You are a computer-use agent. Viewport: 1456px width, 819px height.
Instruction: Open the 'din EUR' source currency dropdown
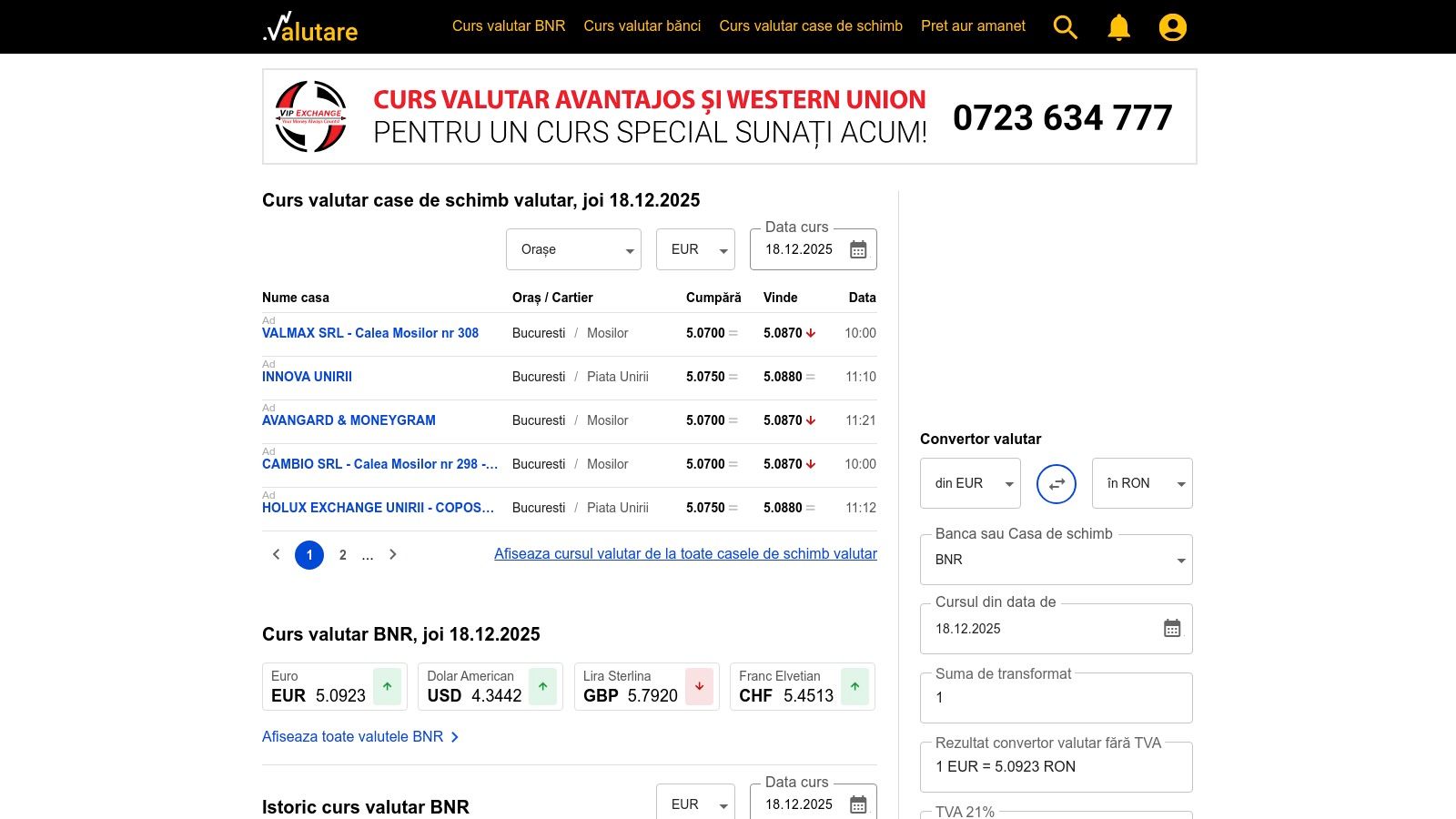[x=970, y=483]
